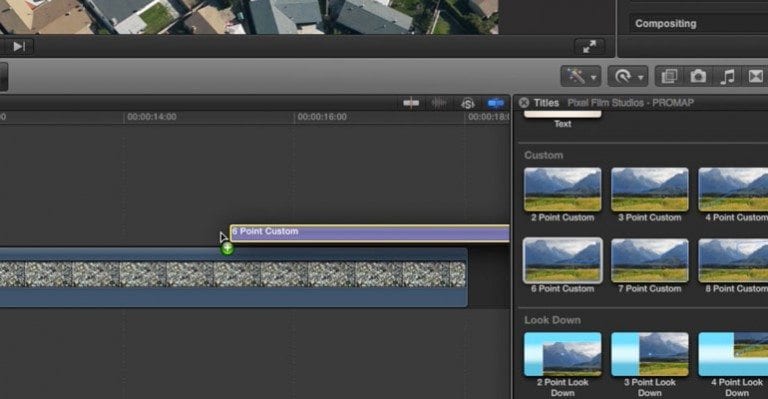Select the 8 Point Custom title
The image size is (768, 399).
click(733, 260)
